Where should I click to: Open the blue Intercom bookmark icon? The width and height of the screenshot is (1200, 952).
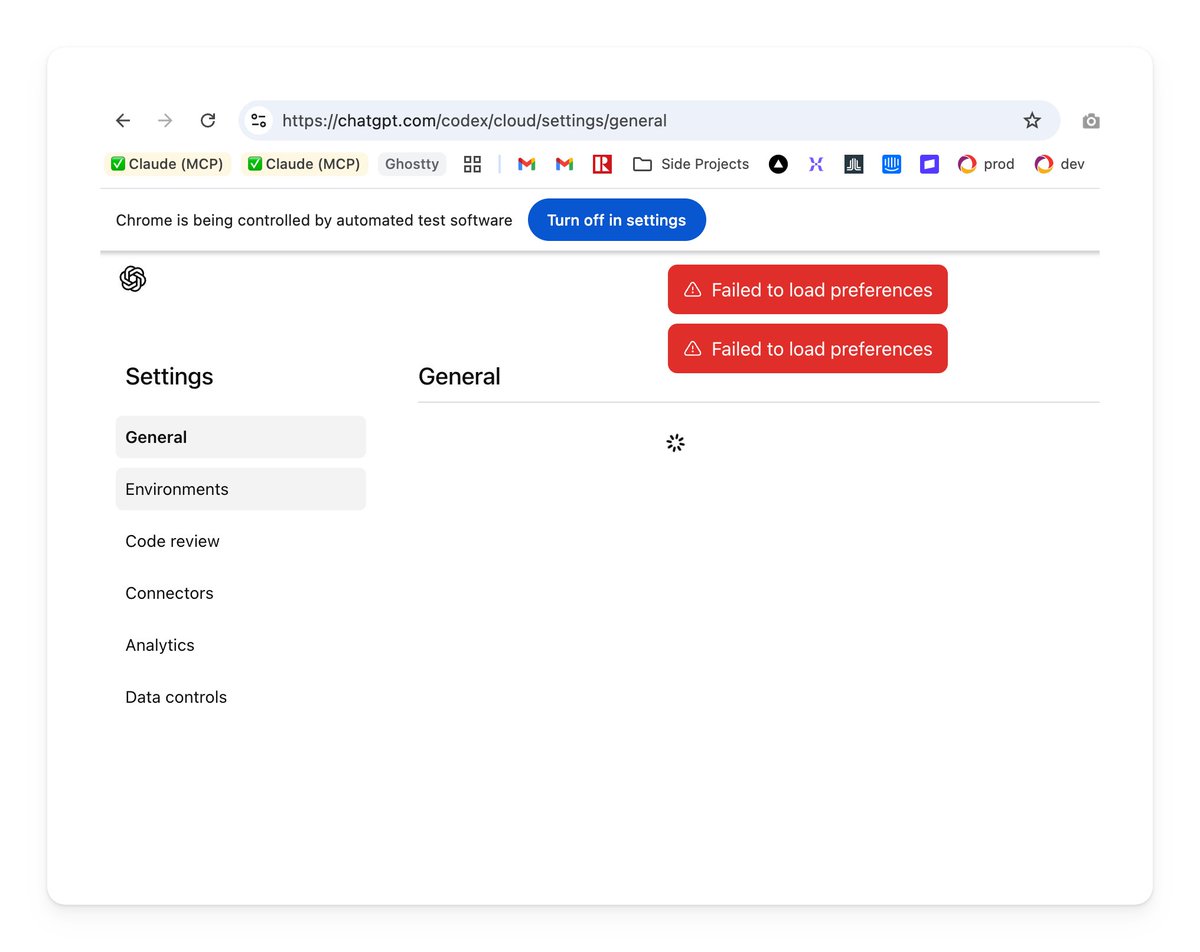click(x=892, y=164)
